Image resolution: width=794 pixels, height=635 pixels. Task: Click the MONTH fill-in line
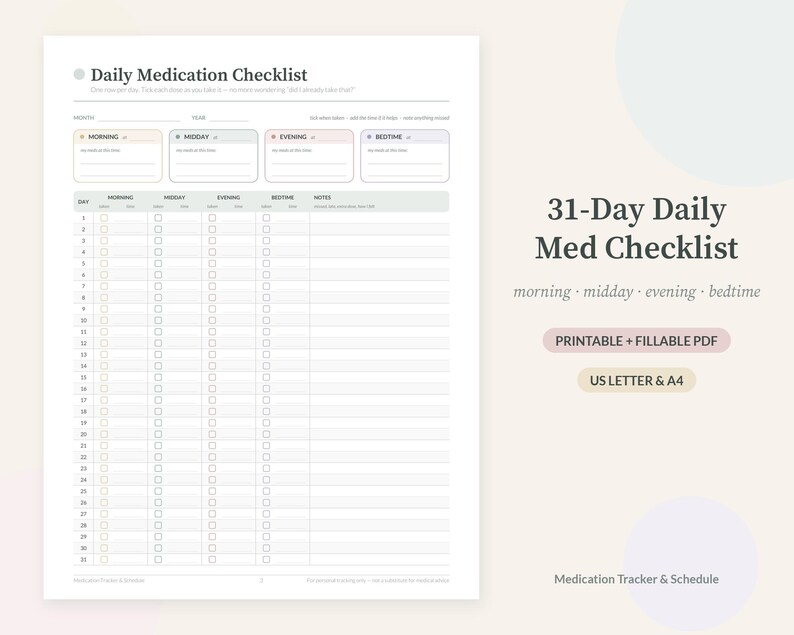pyautogui.click(x=139, y=118)
